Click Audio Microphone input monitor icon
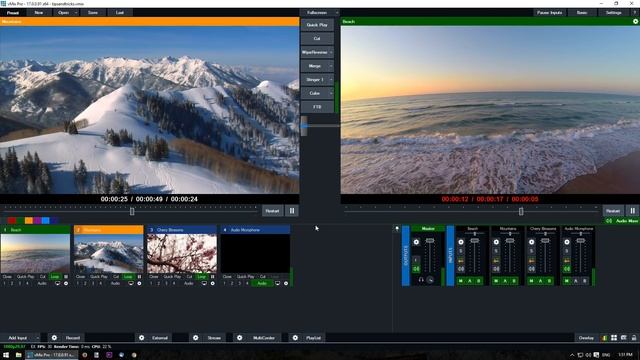Image resolution: width=640 pixels, height=360 pixels. coord(278,283)
